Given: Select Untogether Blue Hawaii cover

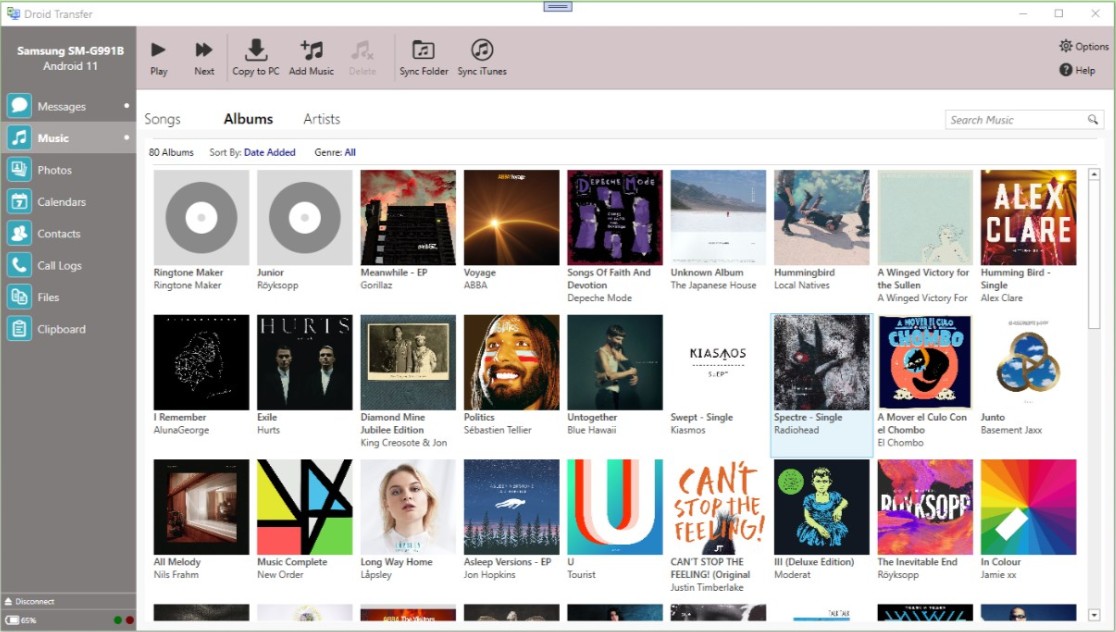Looking at the screenshot, I should point(615,362).
